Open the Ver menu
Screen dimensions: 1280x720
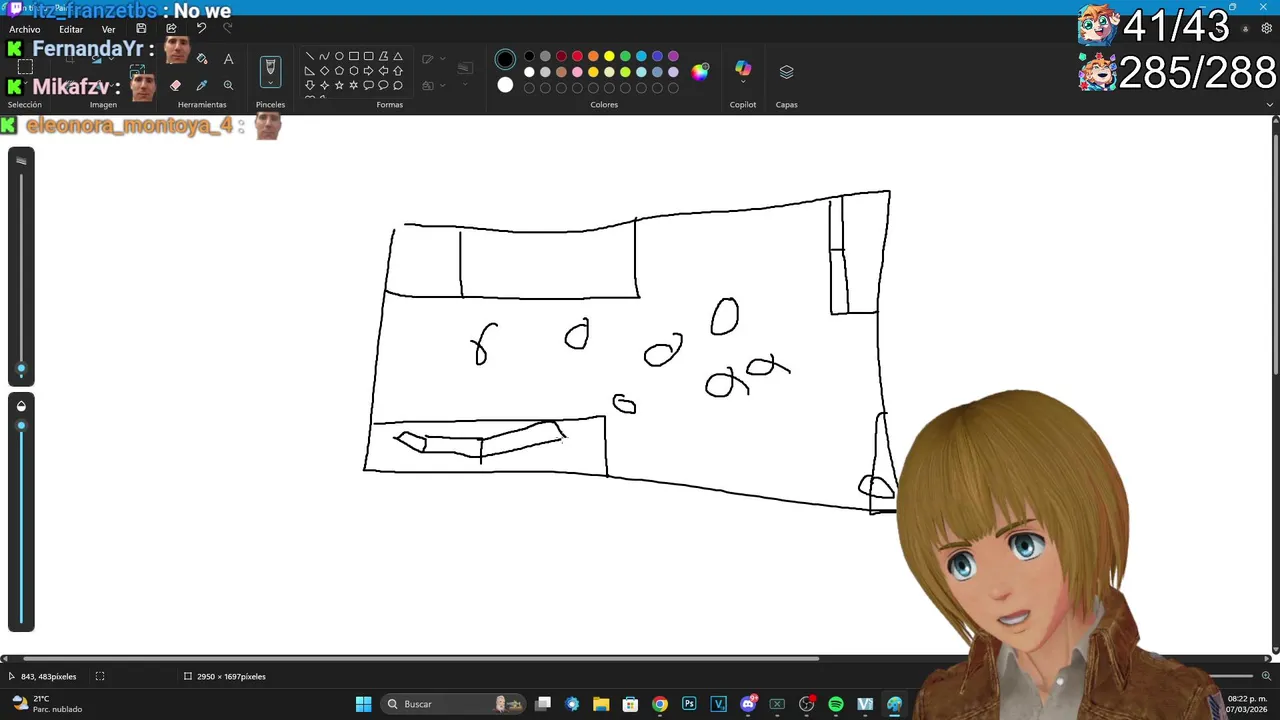108,29
